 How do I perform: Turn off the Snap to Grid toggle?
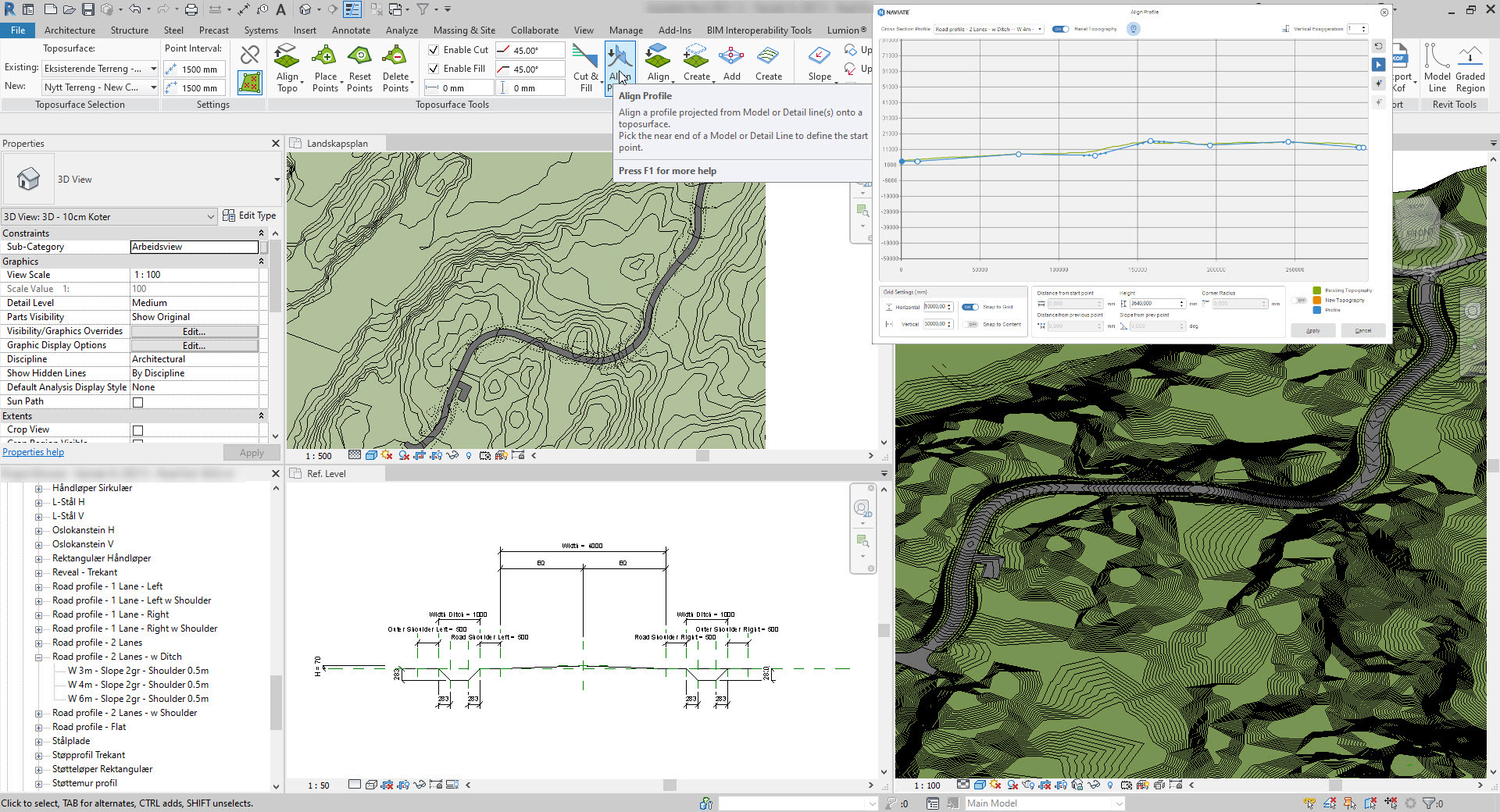pyautogui.click(x=969, y=307)
